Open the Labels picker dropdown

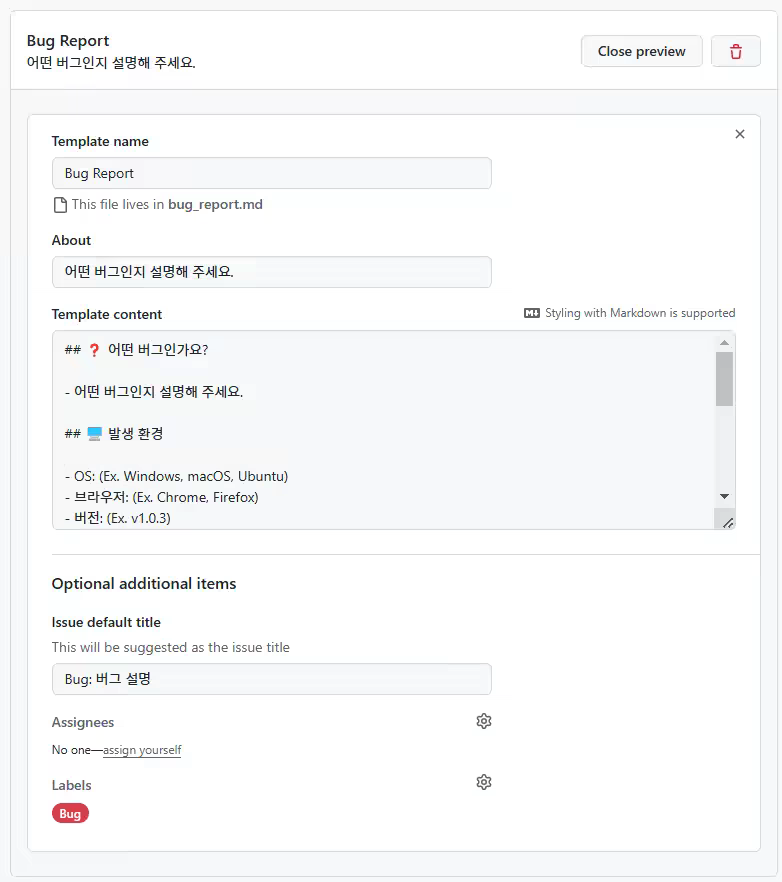point(484,781)
